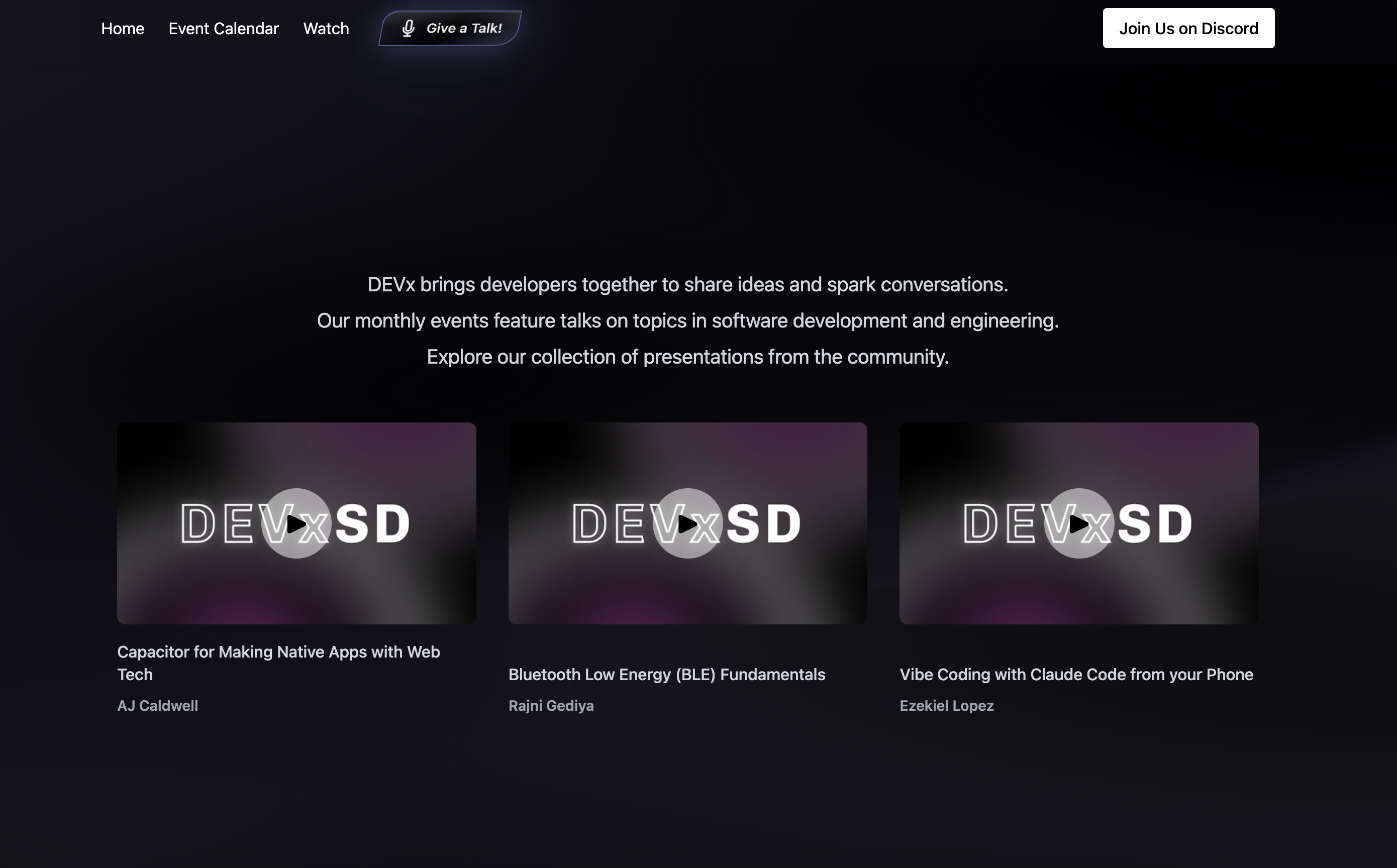This screenshot has width=1397, height=868.
Task: Click Join Us on Discord
Action: pos(1188,28)
